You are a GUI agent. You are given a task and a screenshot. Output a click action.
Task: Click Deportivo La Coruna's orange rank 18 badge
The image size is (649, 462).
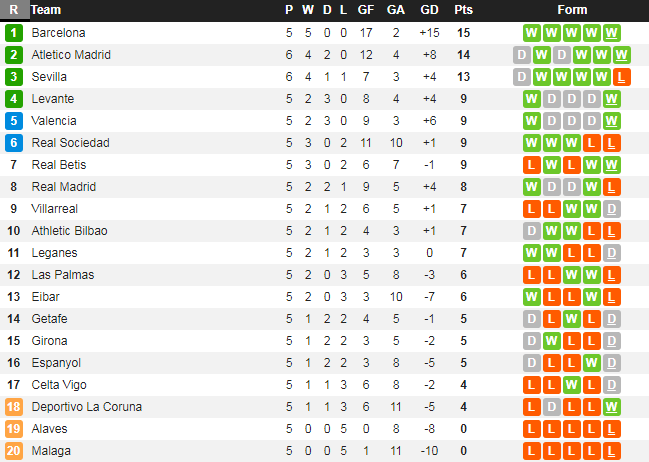[14, 407]
